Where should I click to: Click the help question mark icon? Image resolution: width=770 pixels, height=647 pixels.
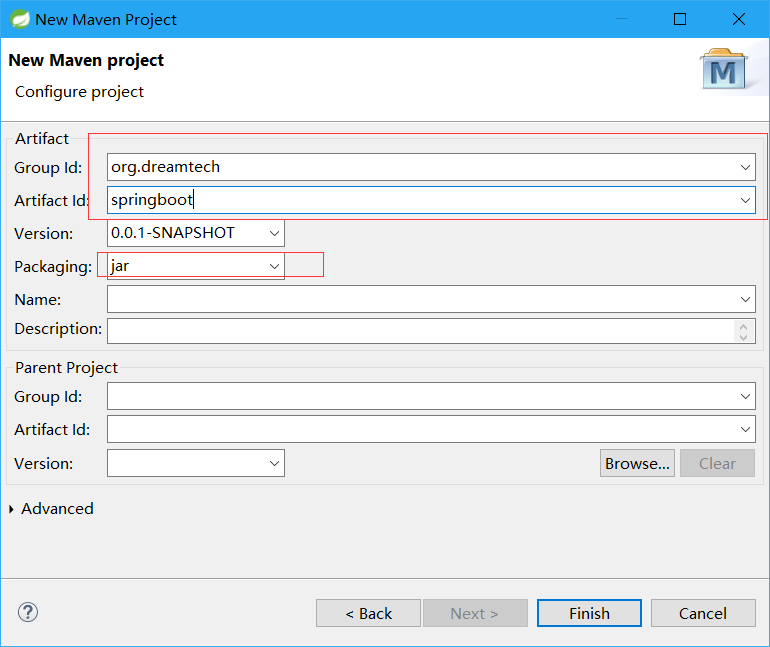pyautogui.click(x=28, y=612)
